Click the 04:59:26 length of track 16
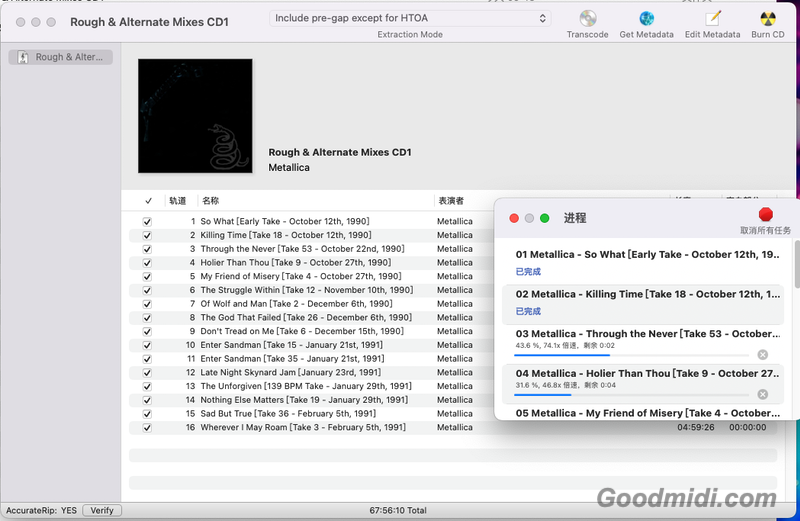Screen dimensions: 800x521 click(695, 428)
